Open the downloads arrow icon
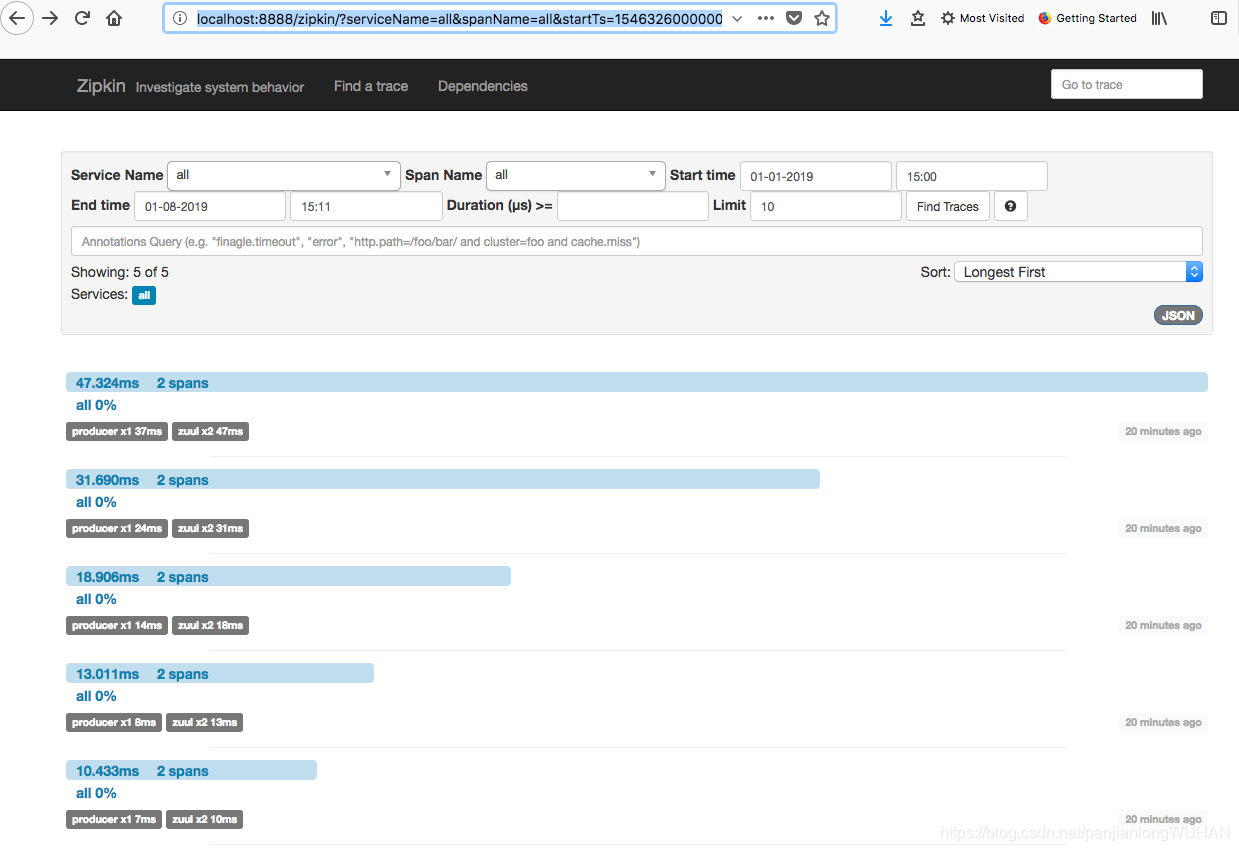The height and width of the screenshot is (851, 1239). 885,17
